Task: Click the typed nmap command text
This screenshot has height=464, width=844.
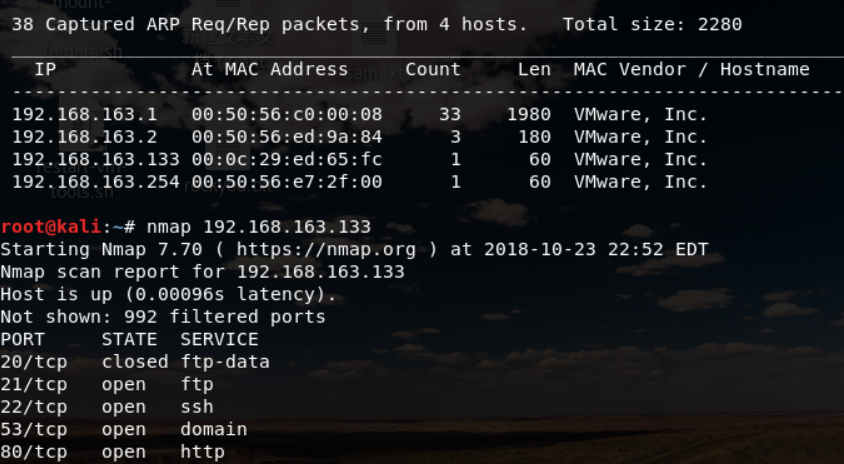Action: click(265, 227)
